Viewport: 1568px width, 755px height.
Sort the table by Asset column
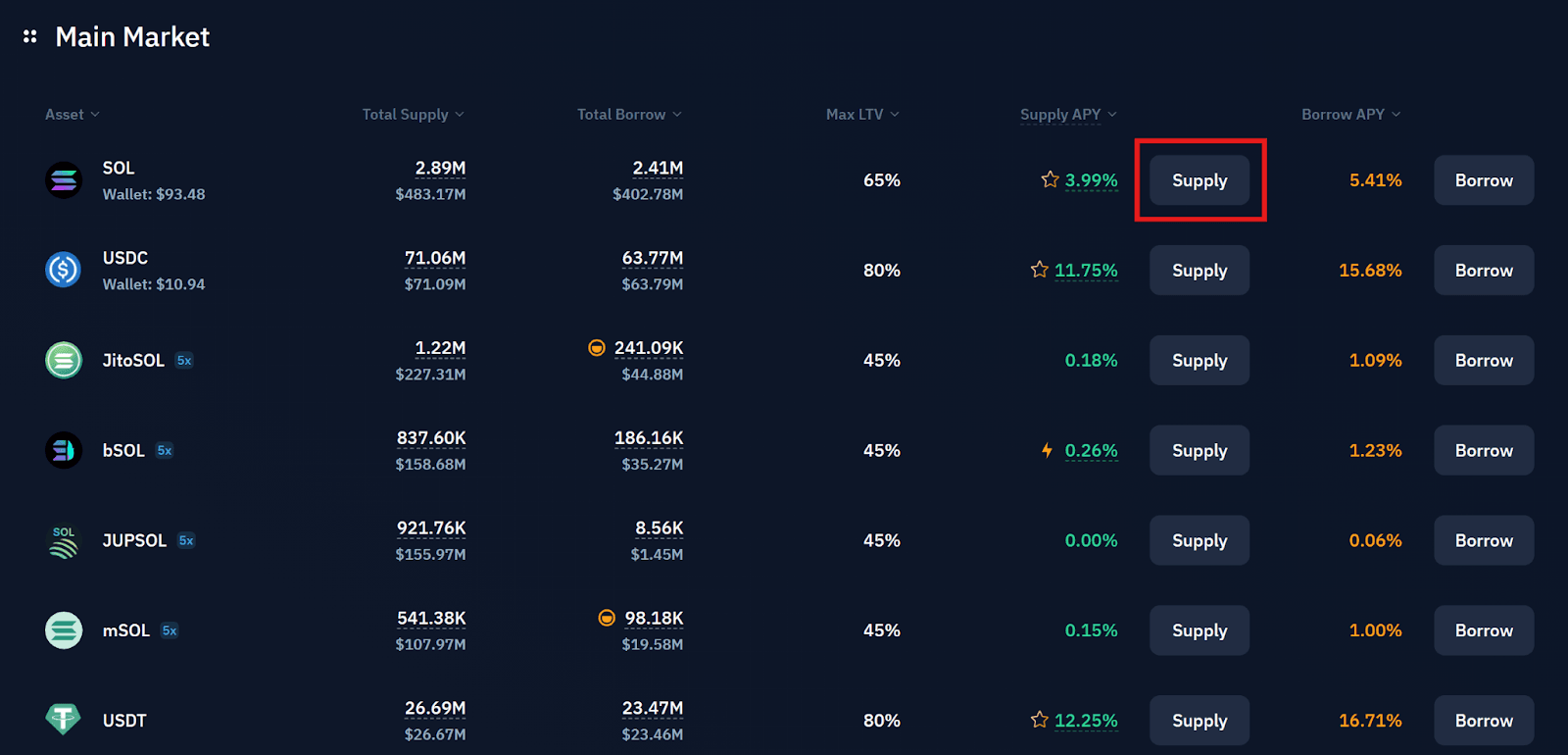(73, 115)
